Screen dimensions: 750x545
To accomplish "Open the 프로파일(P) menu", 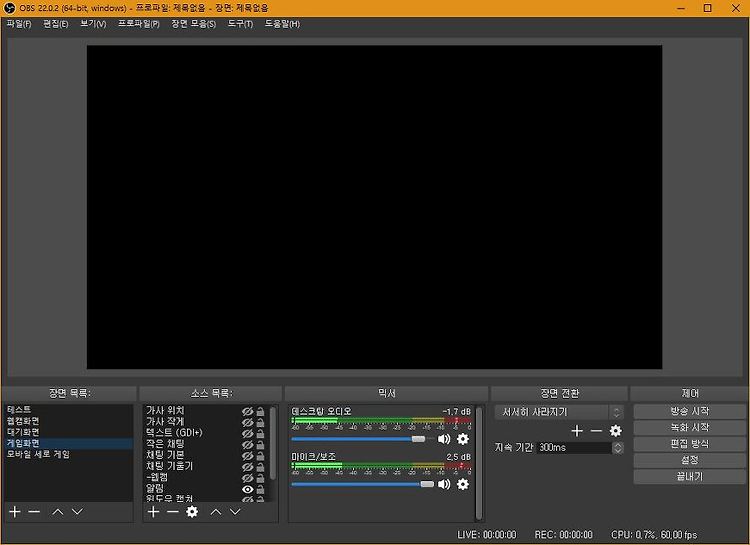I will 139,23.
